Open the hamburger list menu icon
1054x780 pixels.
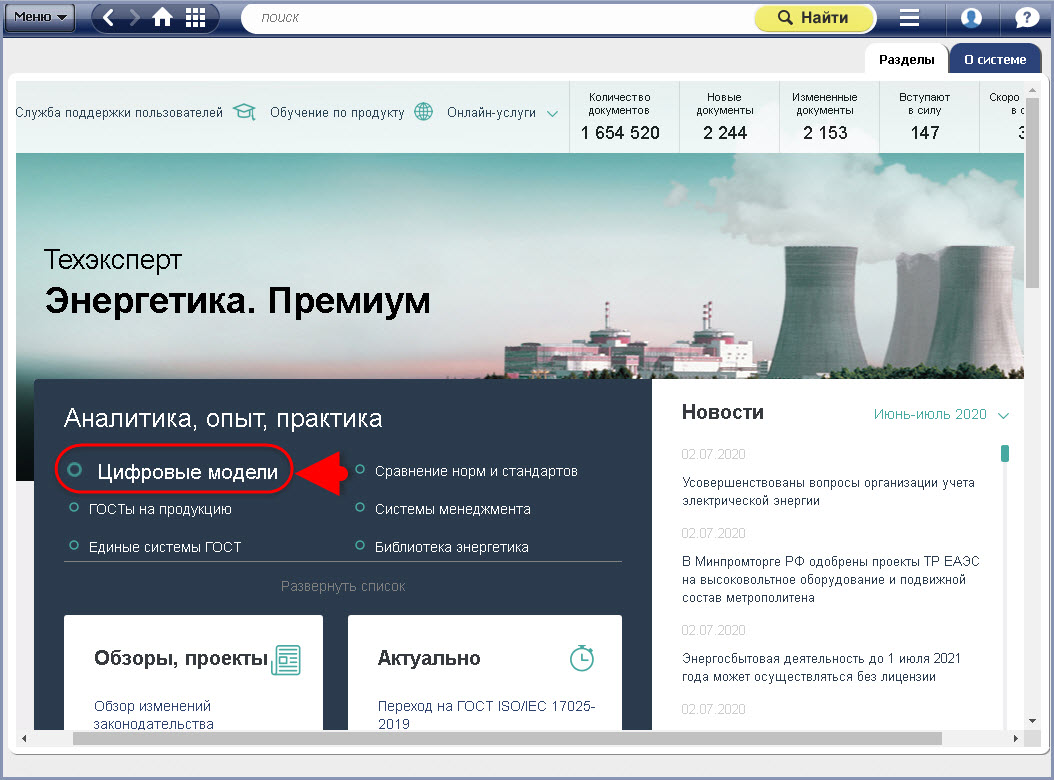(x=909, y=17)
